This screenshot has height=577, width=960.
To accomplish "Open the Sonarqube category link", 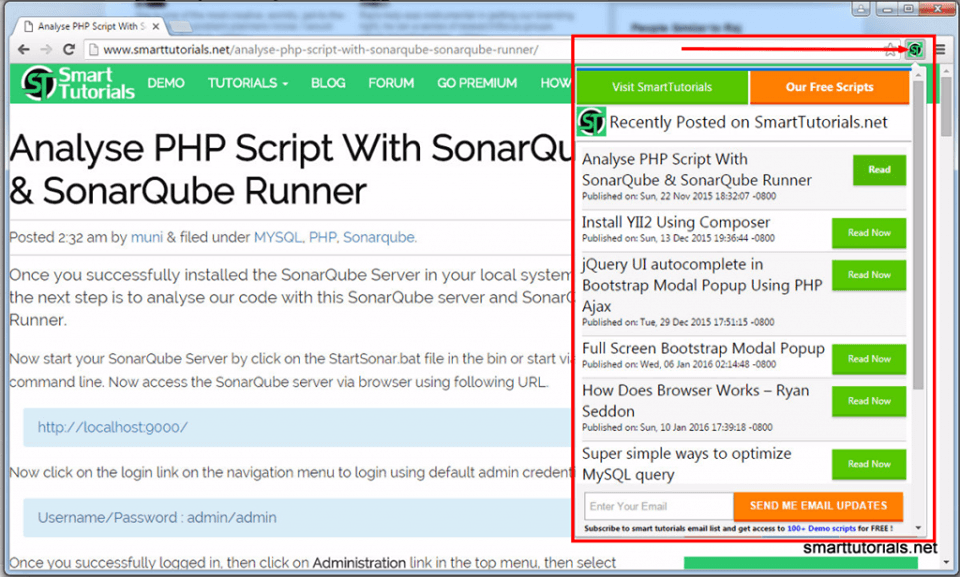I will 379,237.
